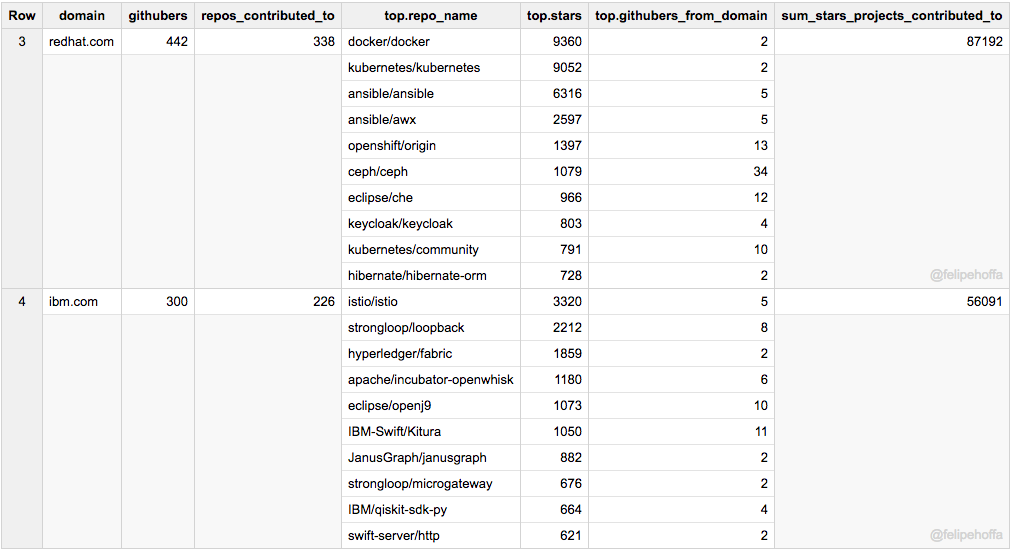Click the 56091 sum stars value

pos(984,302)
